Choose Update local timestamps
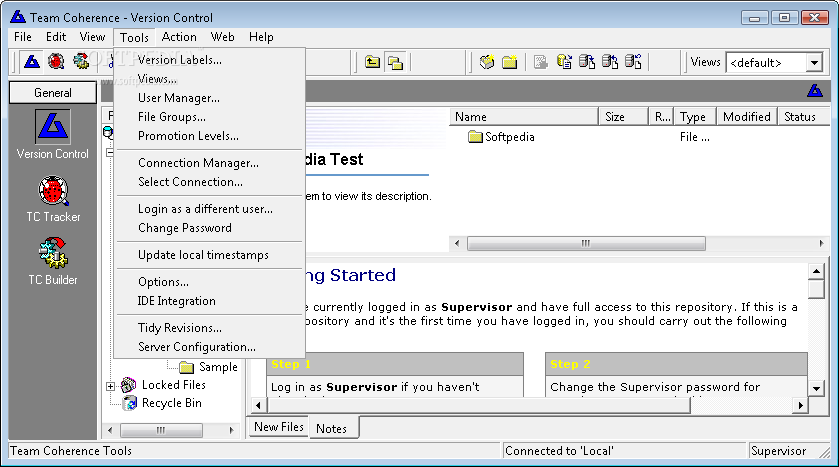839x467 pixels. click(210, 255)
